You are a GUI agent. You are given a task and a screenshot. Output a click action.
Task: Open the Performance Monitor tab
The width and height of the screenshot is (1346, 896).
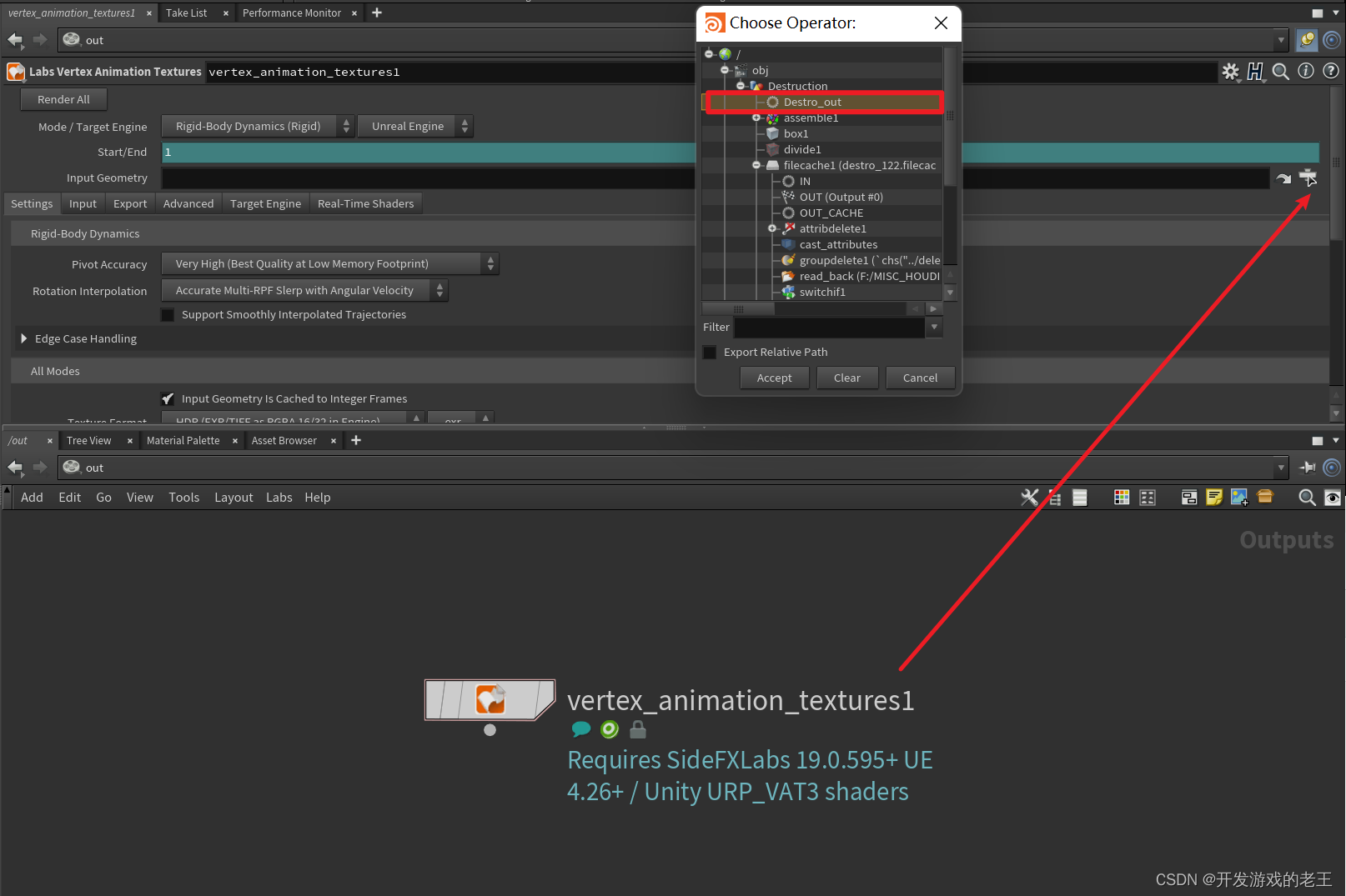click(292, 13)
